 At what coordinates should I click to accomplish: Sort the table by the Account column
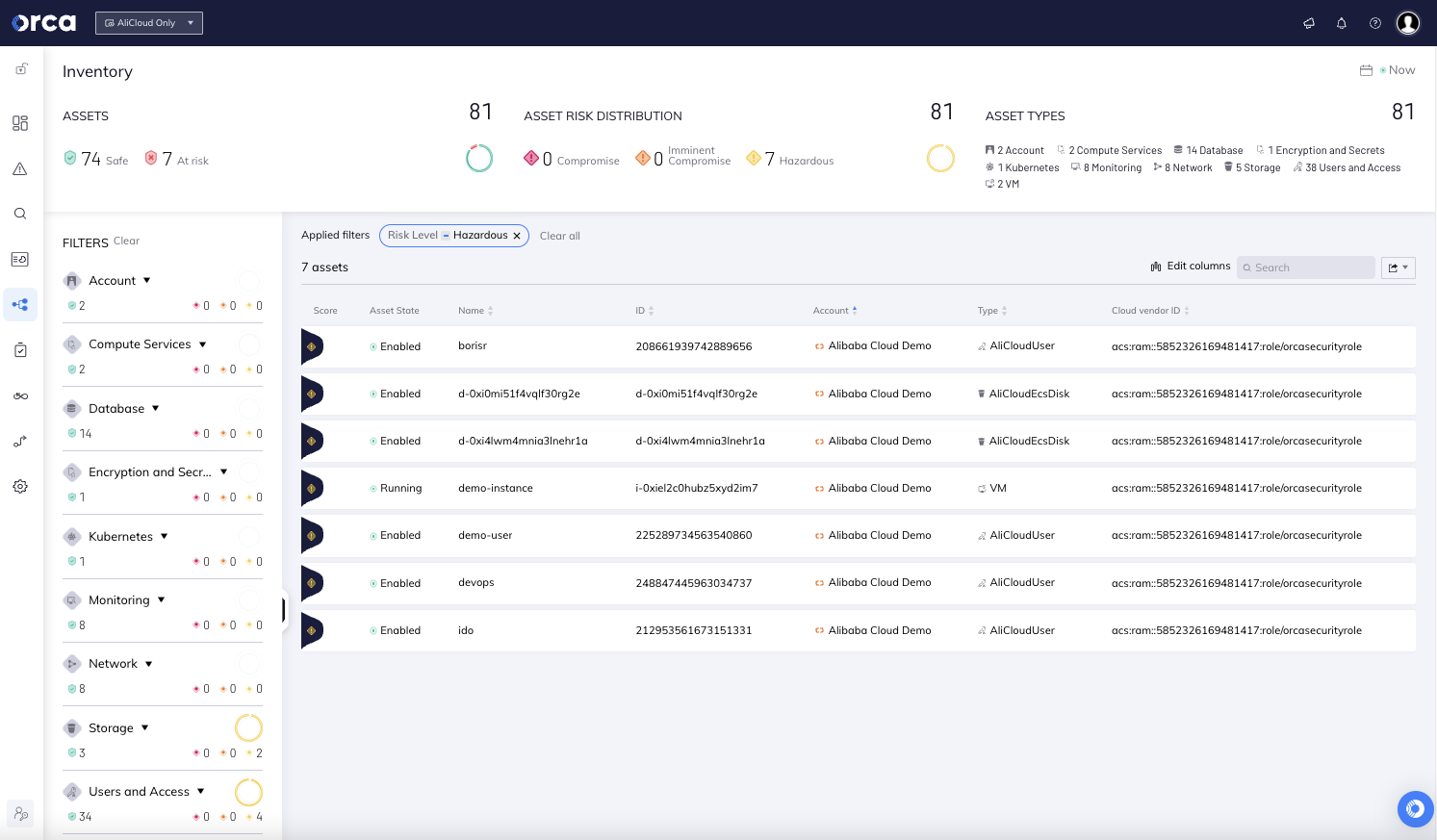click(834, 310)
